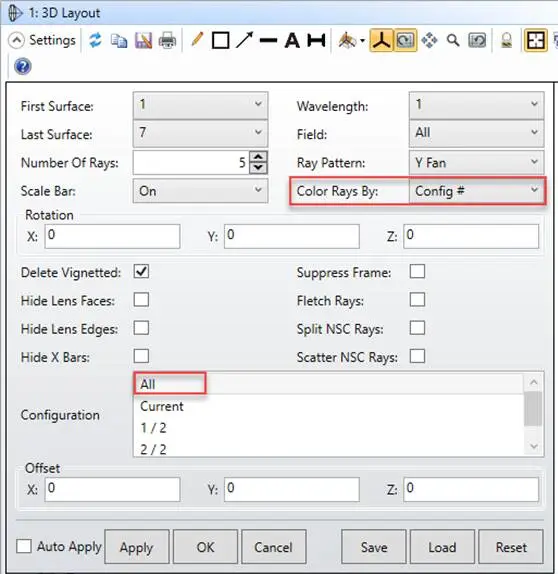Screen dimensions: 558x574
Task: Click the Reset button
Action: tap(511, 547)
